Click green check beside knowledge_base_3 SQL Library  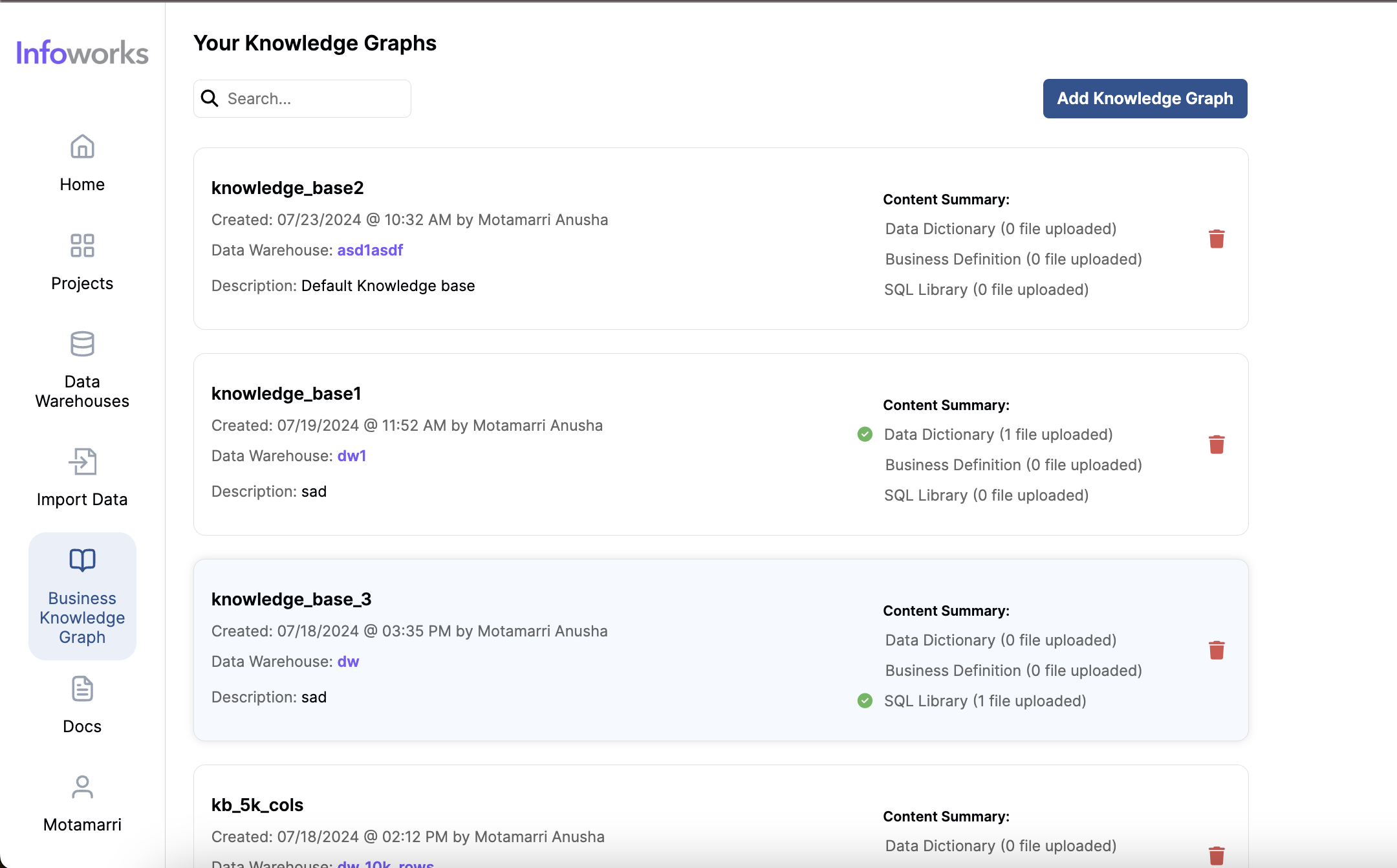[x=865, y=700]
